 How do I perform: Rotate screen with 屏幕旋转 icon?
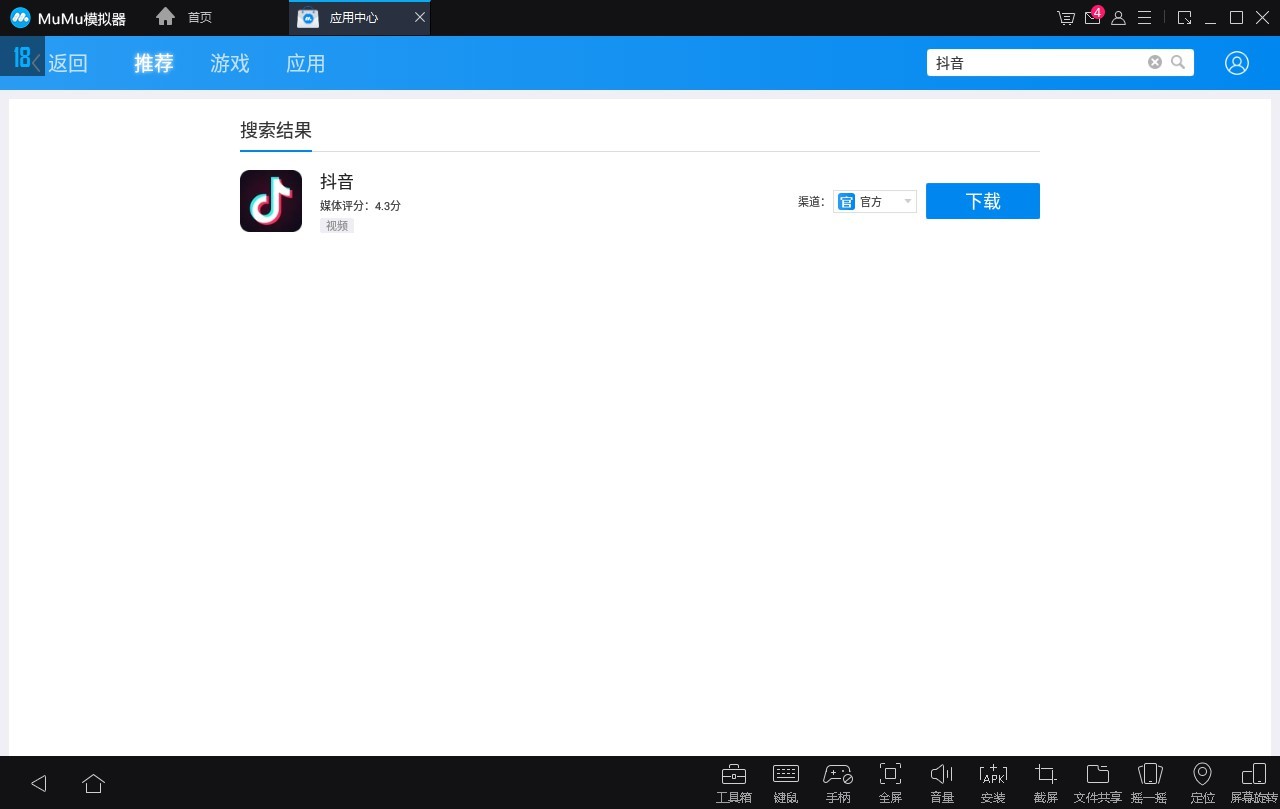click(1254, 783)
